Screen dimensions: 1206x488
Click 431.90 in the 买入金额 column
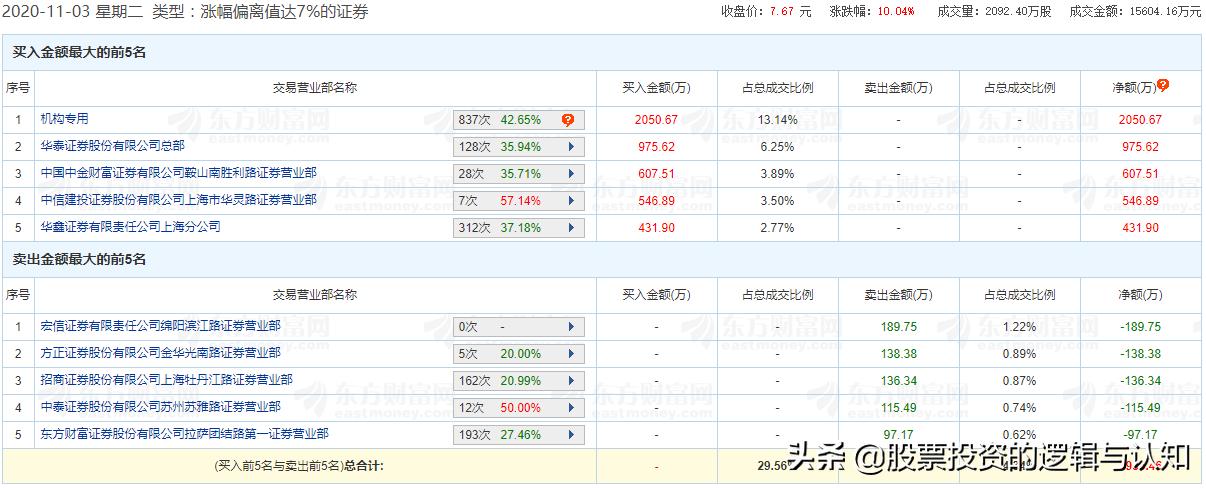pyautogui.click(x=656, y=228)
